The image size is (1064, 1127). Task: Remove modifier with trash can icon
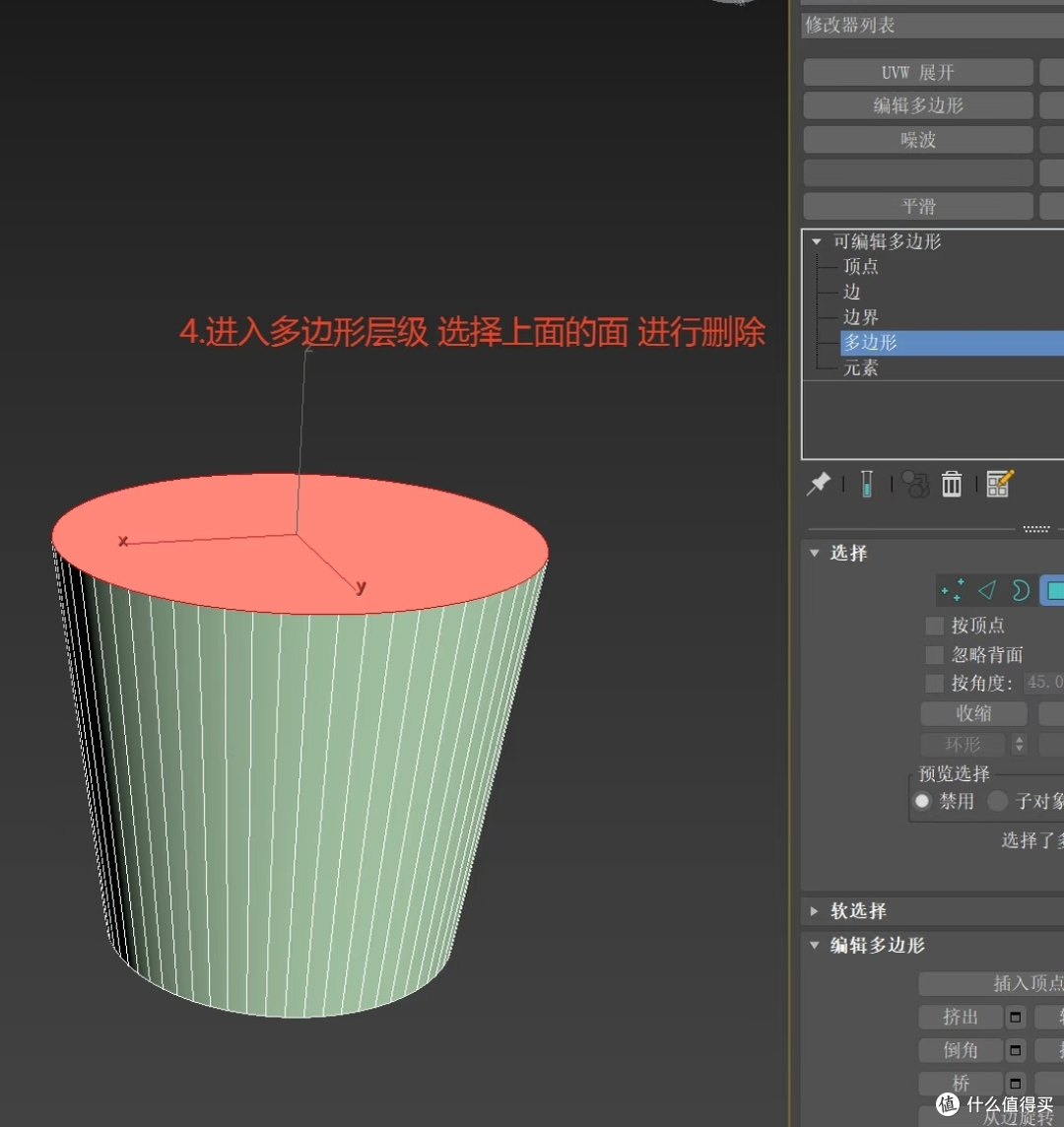(x=952, y=484)
